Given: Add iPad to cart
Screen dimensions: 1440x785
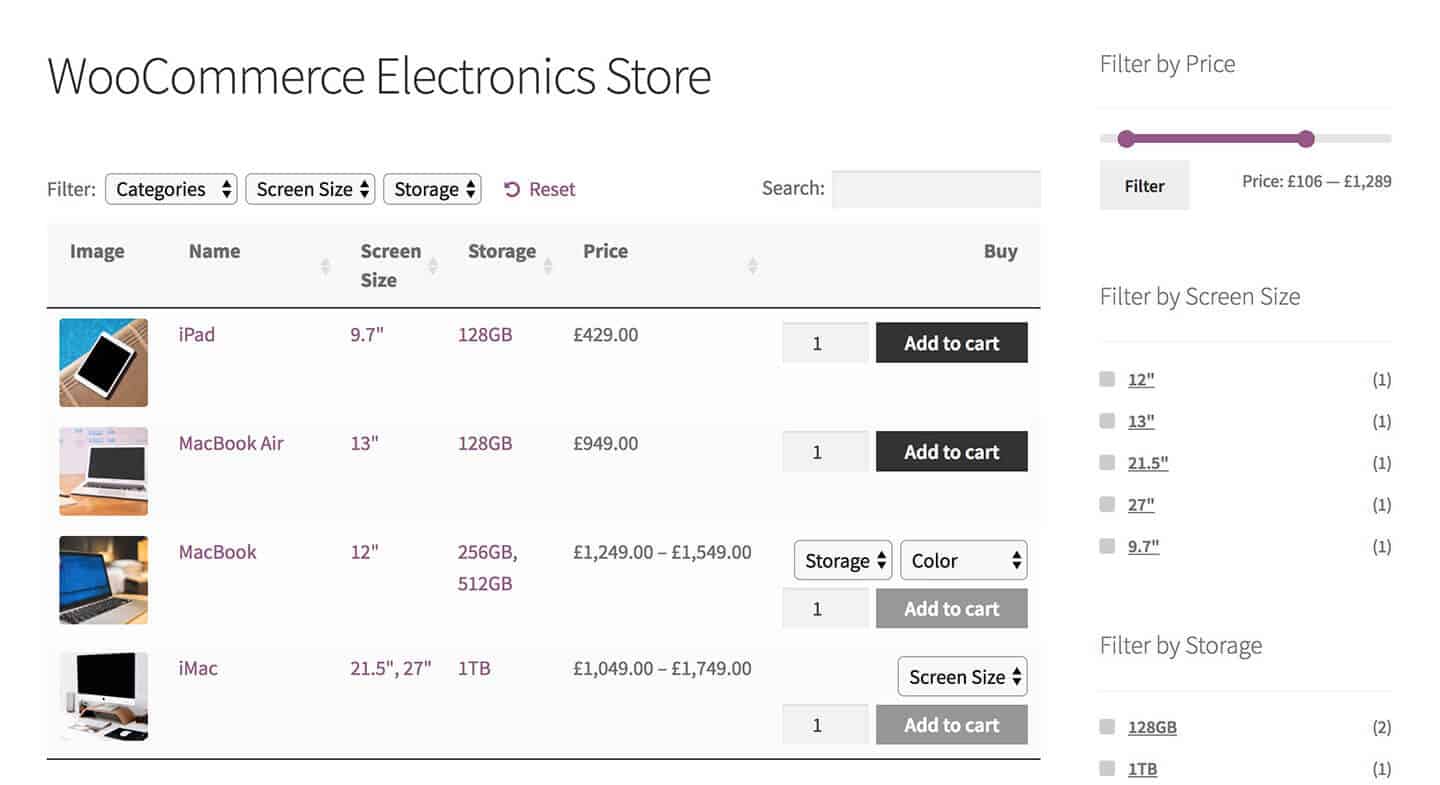Looking at the screenshot, I should [952, 343].
